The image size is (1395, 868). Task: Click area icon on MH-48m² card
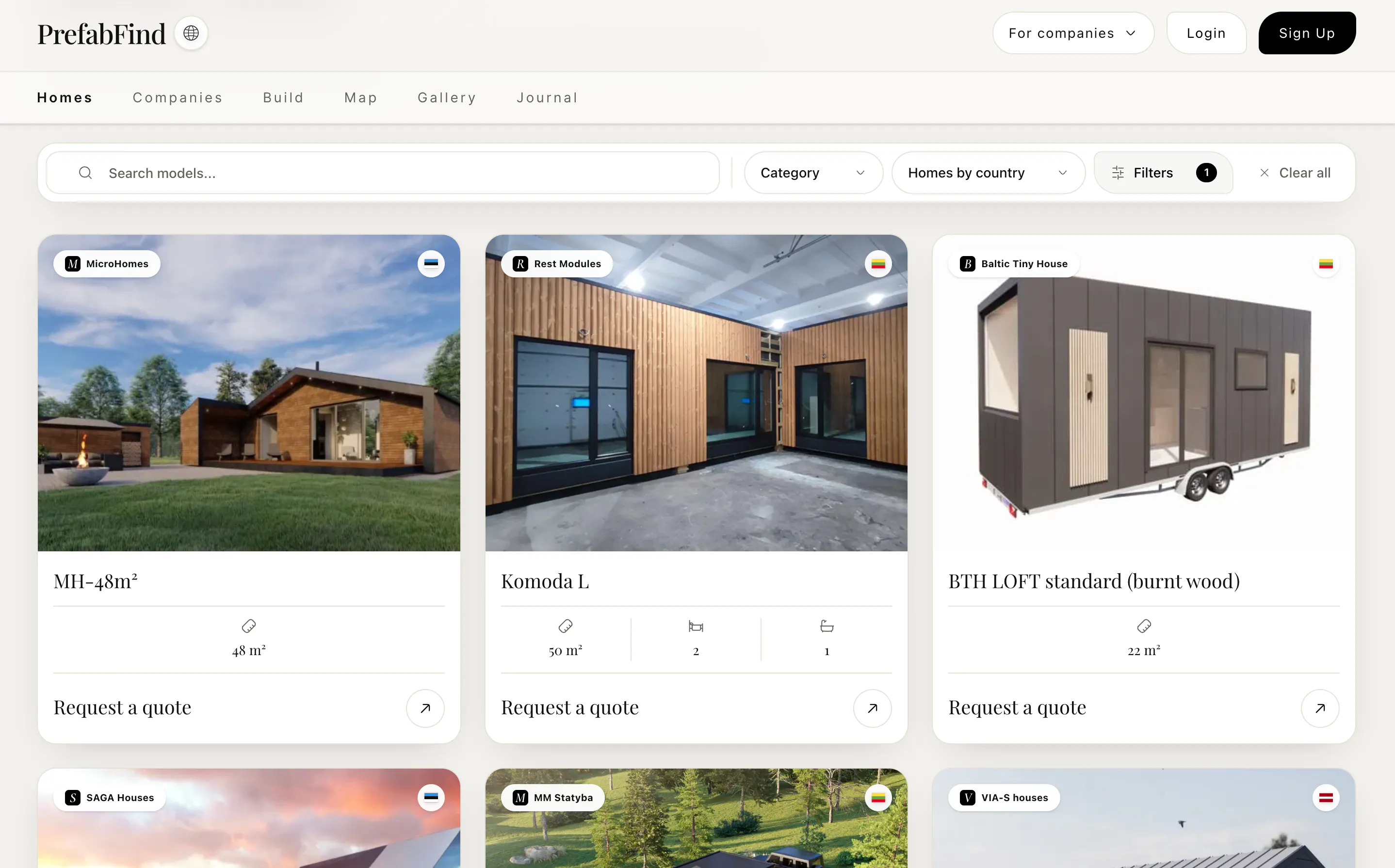pos(248,626)
